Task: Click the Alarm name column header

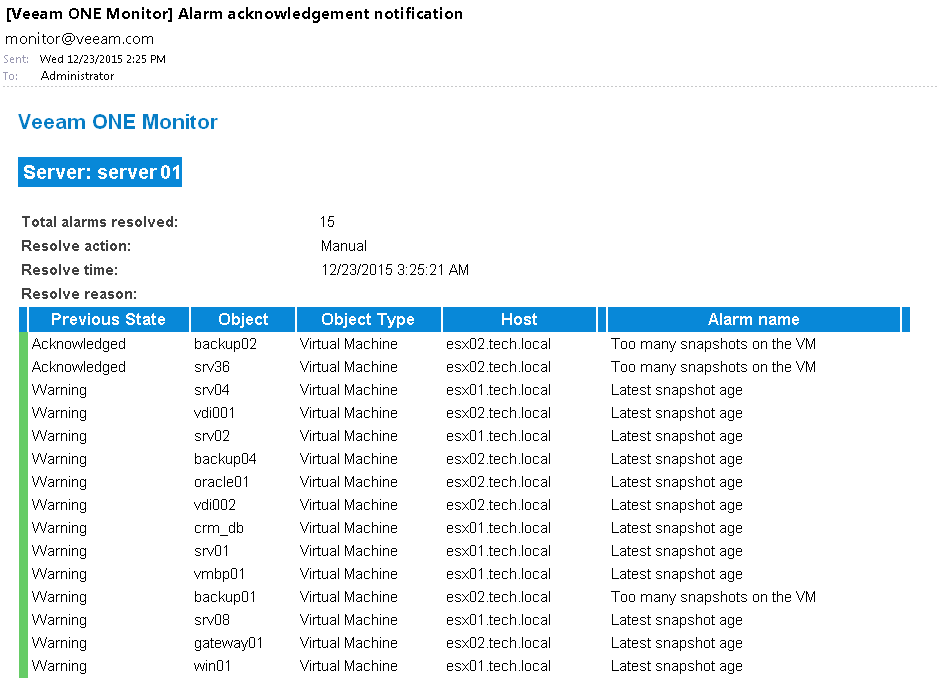Action: (x=754, y=319)
